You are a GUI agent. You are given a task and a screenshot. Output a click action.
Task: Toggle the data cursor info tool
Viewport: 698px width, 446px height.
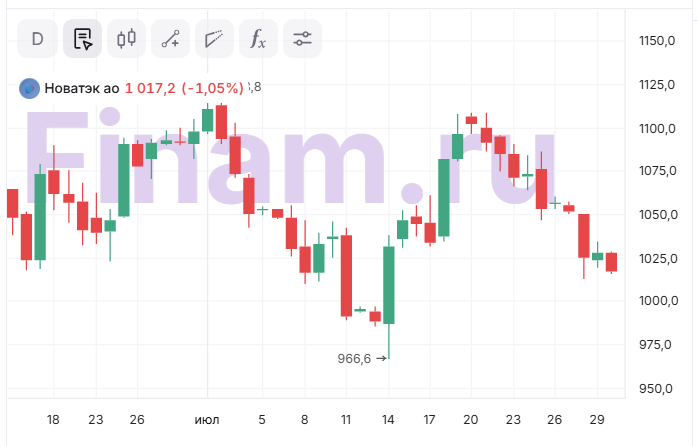click(x=82, y=39)
